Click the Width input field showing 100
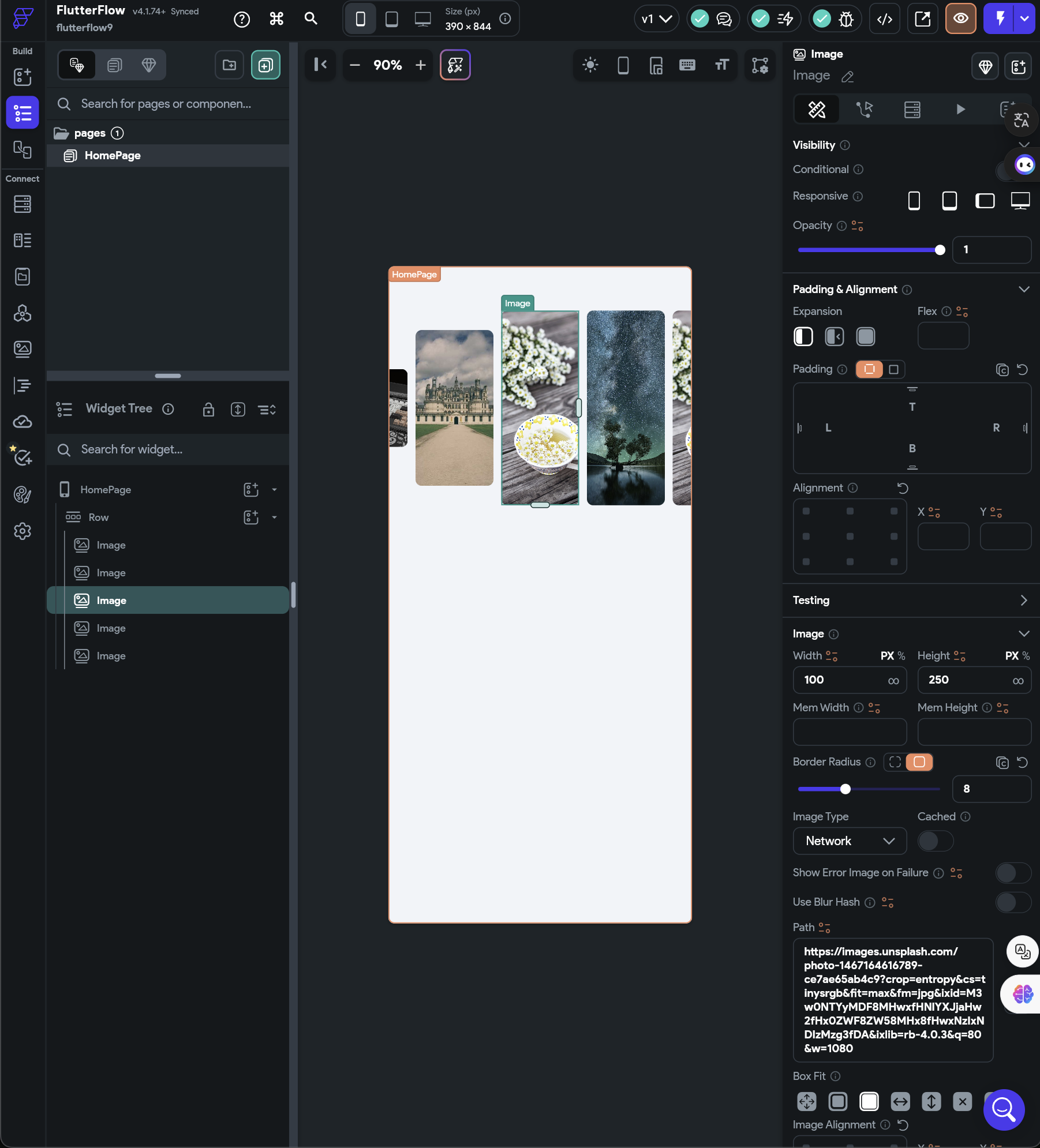1040x1148 pixels. 850,680
